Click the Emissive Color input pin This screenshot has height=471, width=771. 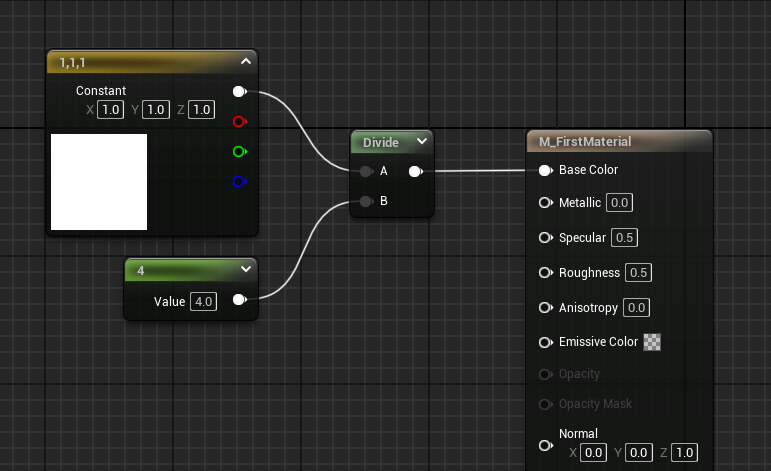(545, 342)
